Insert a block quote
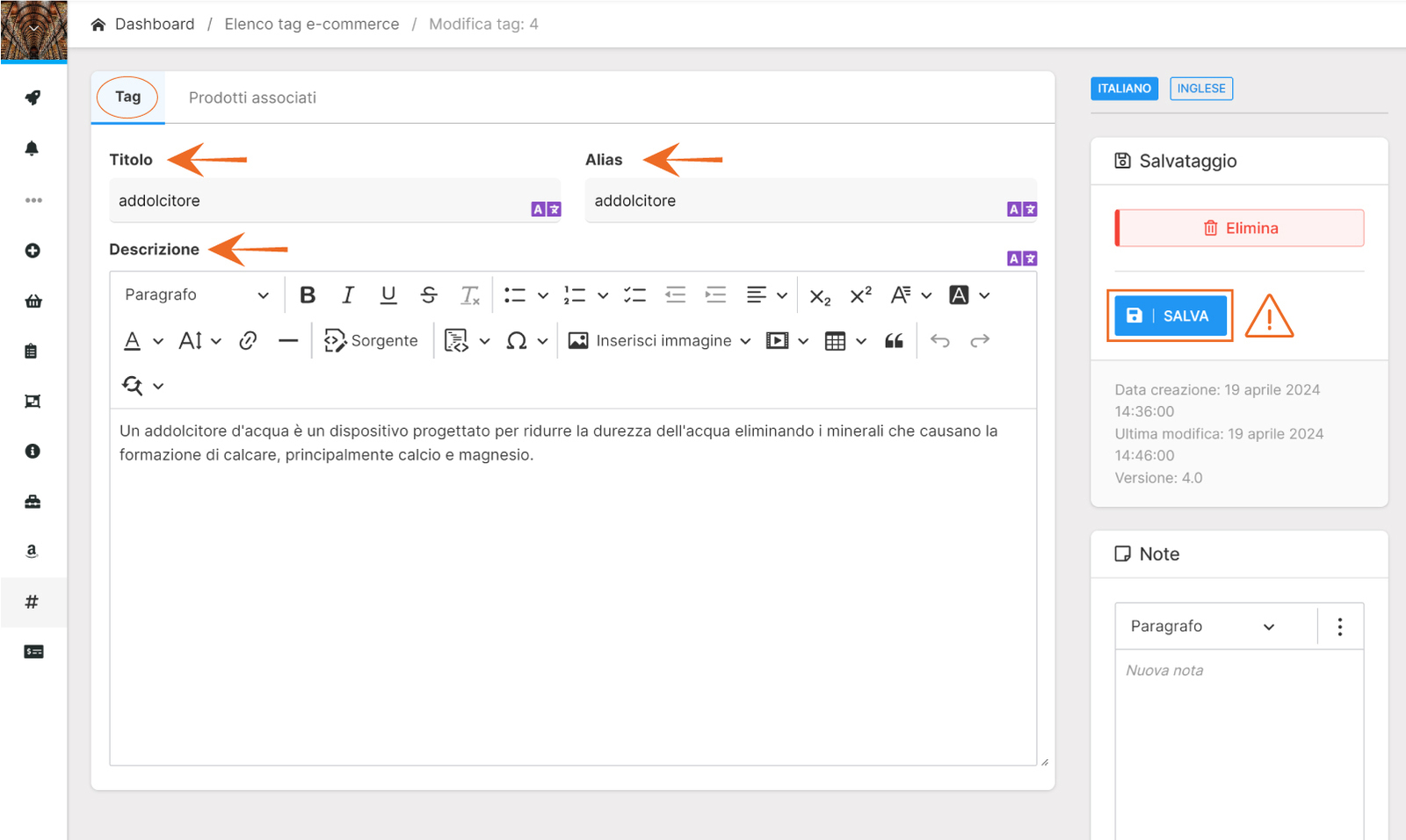Viewport: 1406px width, 840px height. (894, 341)
